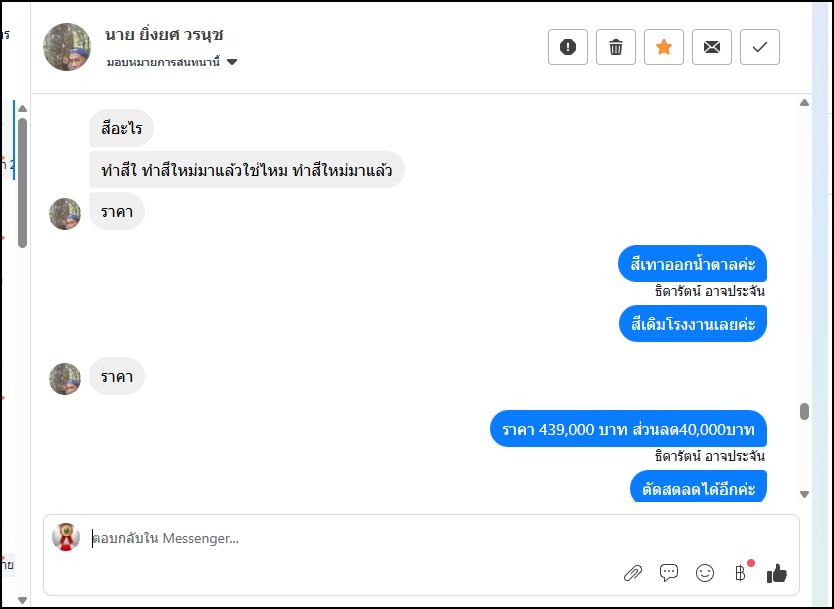Attach a file with paperclip icon
Viewport: 834px width, 609px height.
(633, 573)
